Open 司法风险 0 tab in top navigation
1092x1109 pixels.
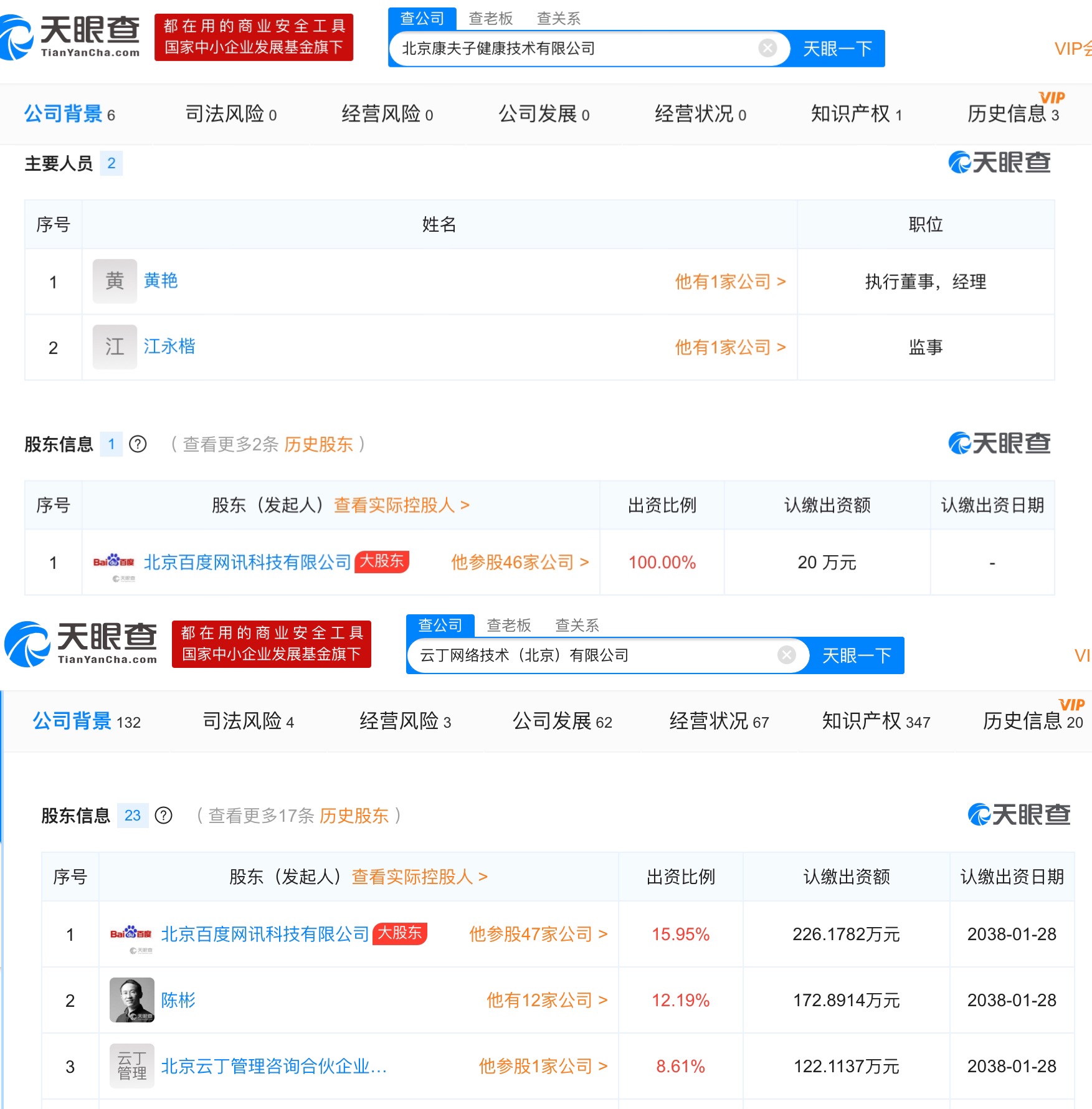click(230, 114)
